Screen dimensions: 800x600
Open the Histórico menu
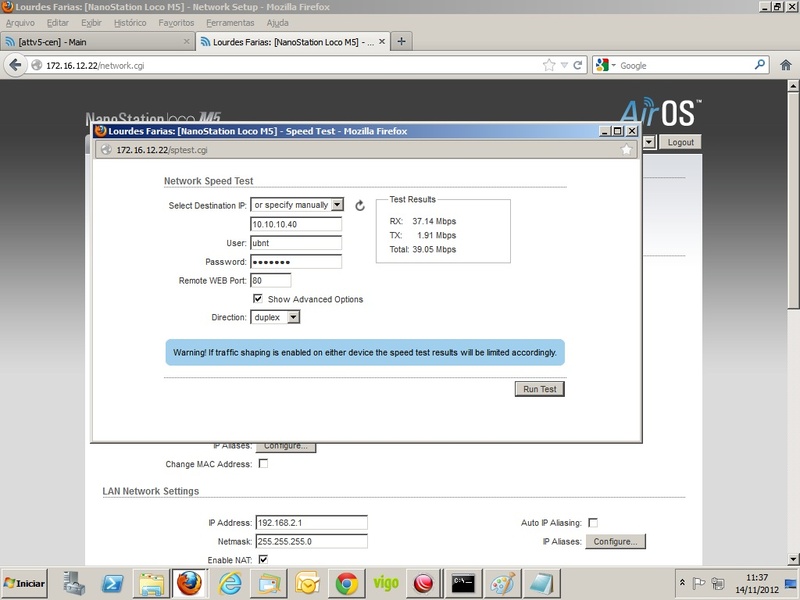click(130, 23)
